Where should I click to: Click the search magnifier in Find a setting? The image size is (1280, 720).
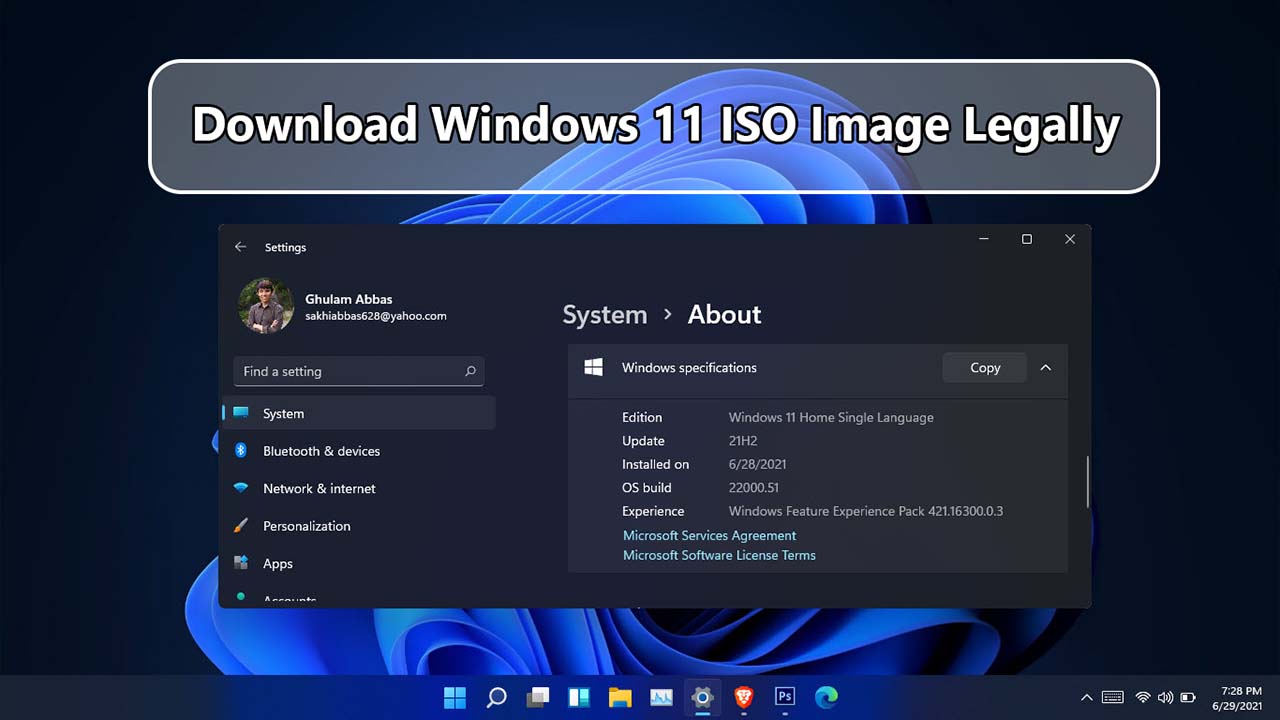(x=470, y=371)
